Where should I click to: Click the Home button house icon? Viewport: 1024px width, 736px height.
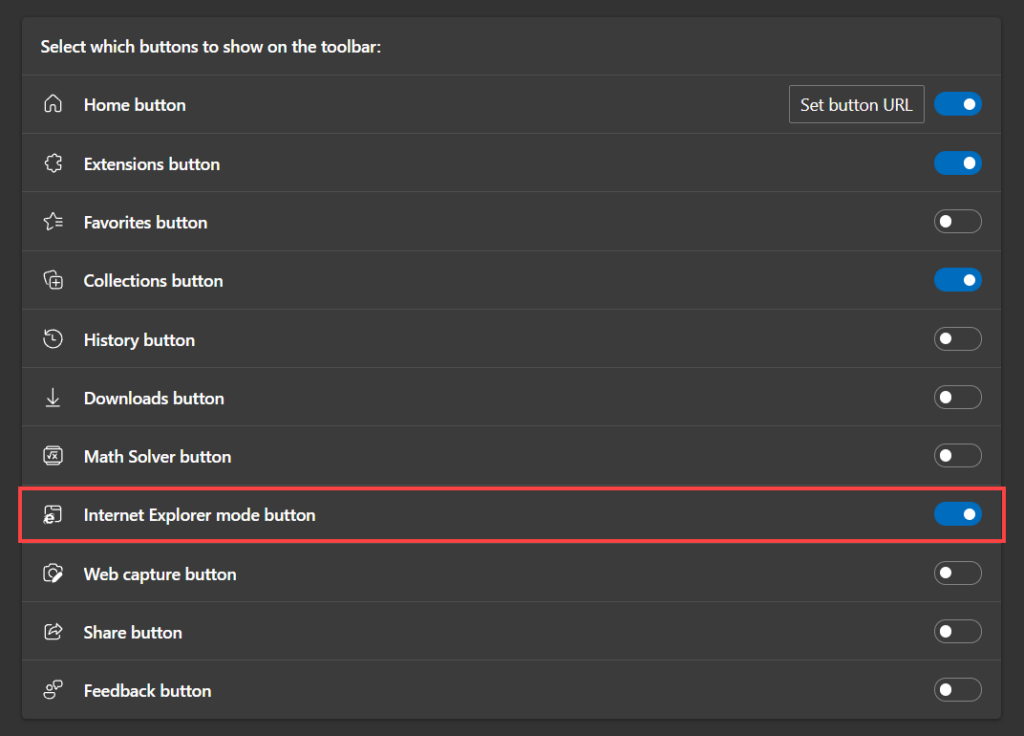coord(53,105)
